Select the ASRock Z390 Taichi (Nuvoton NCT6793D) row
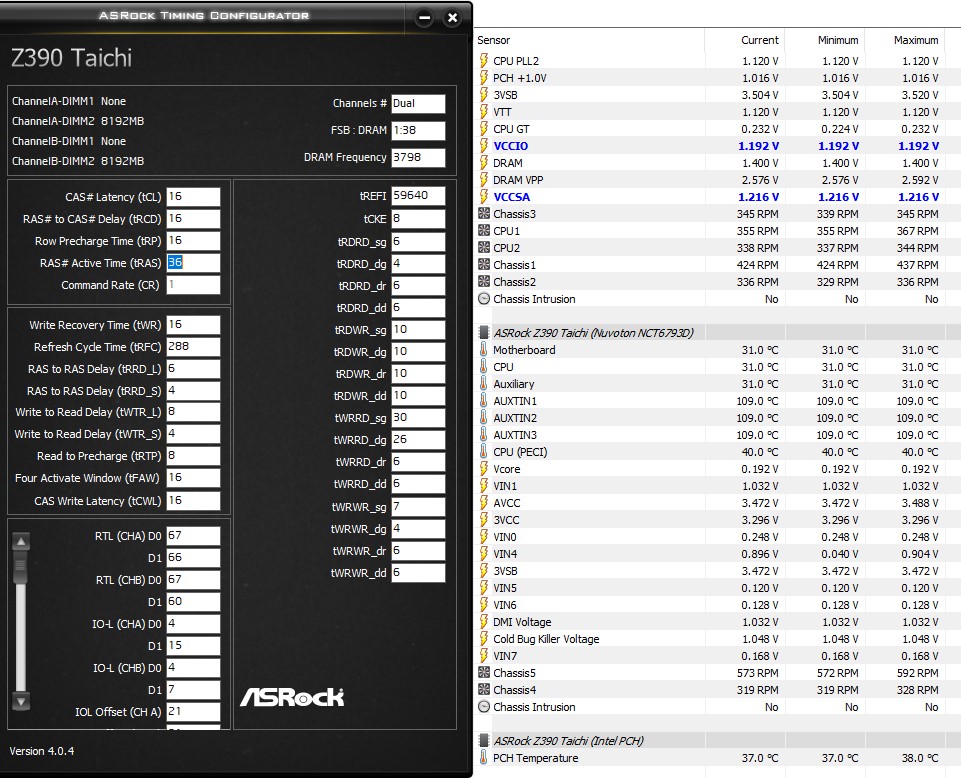 point(718,333)
